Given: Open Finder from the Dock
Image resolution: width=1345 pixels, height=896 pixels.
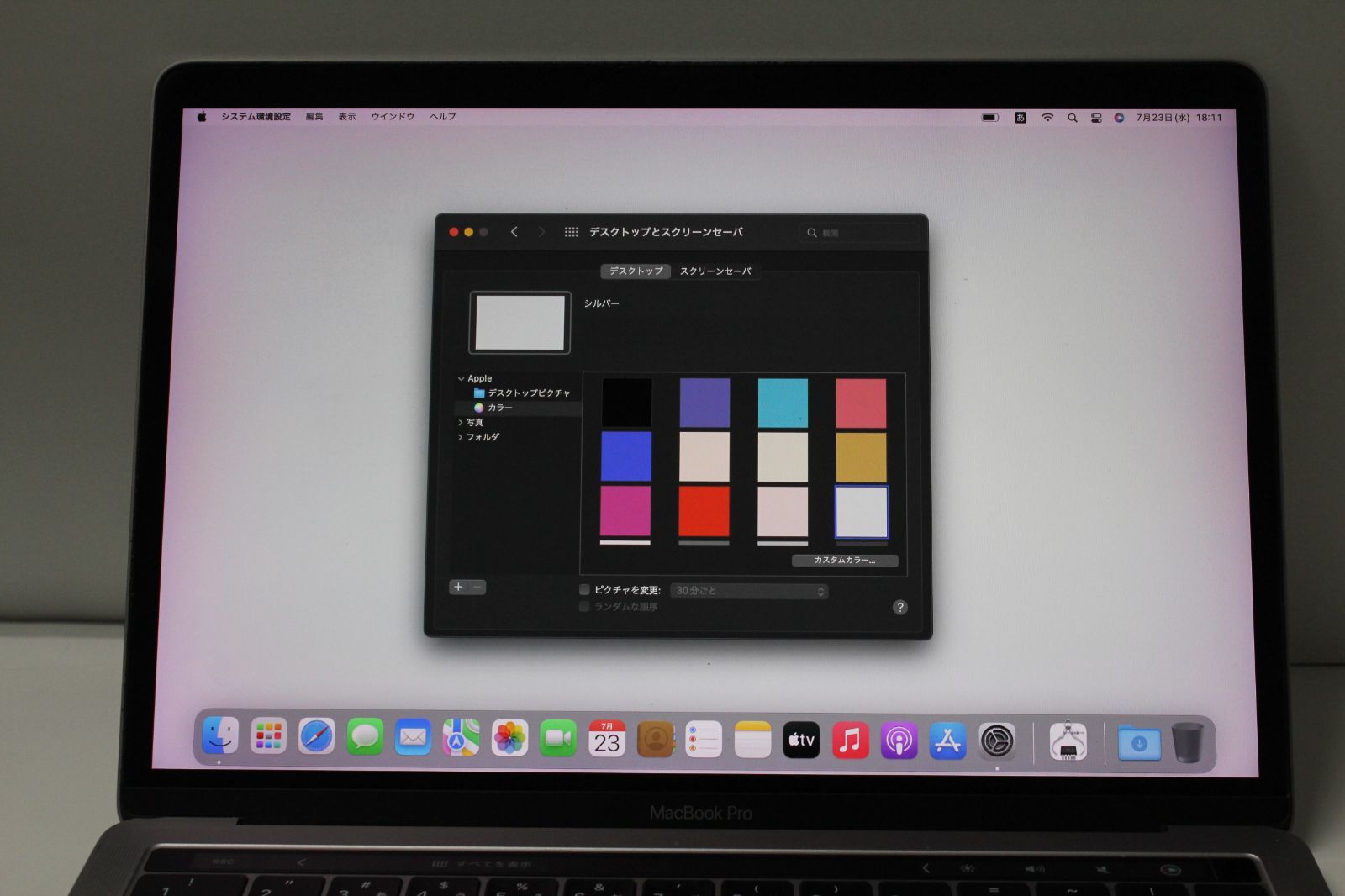Looking at the screenshot, I should [x=220, y=736].
